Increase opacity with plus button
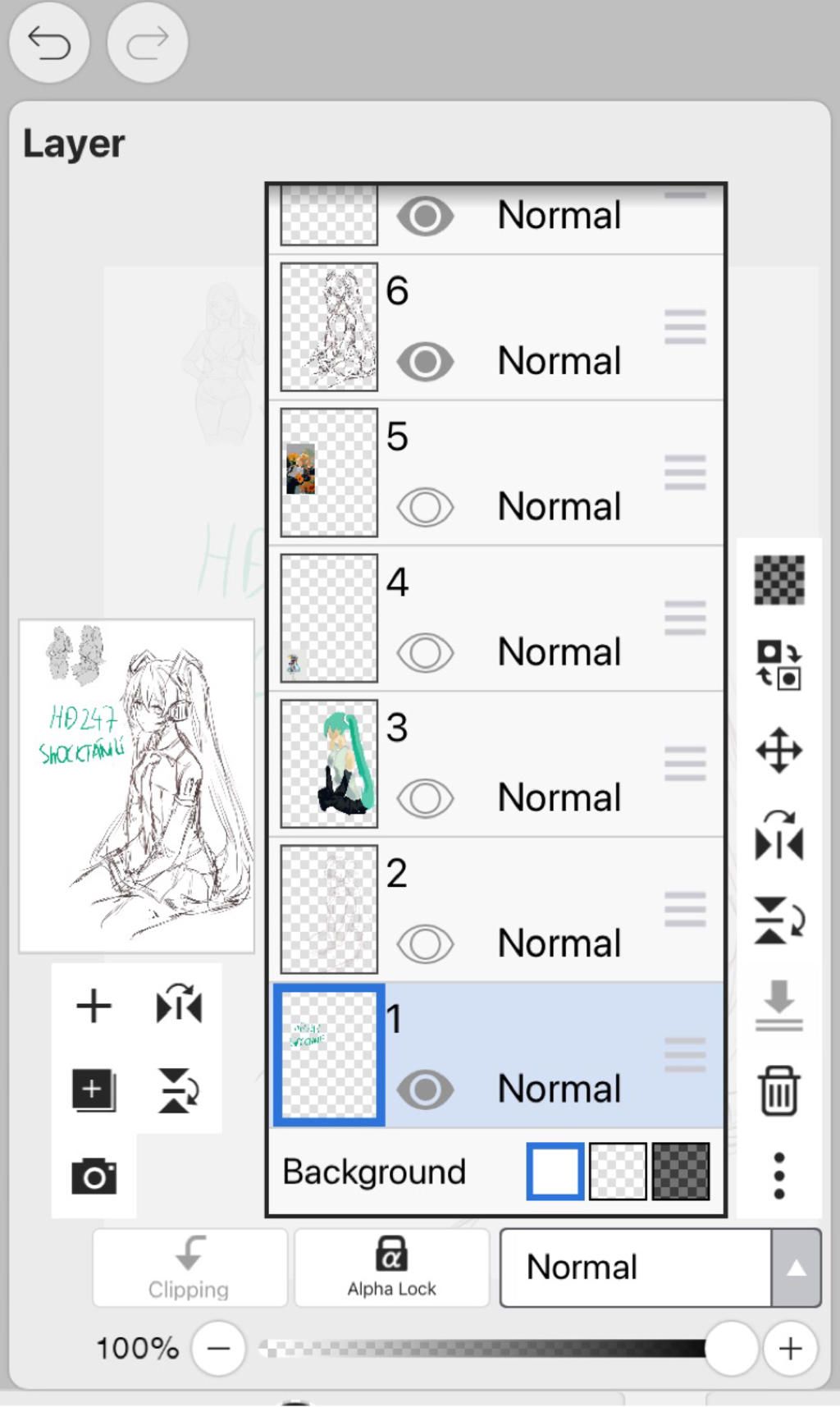Image resolution: width=840 pixels, height=1407 pixels. pyautogui.click(x=790, y=1348)
